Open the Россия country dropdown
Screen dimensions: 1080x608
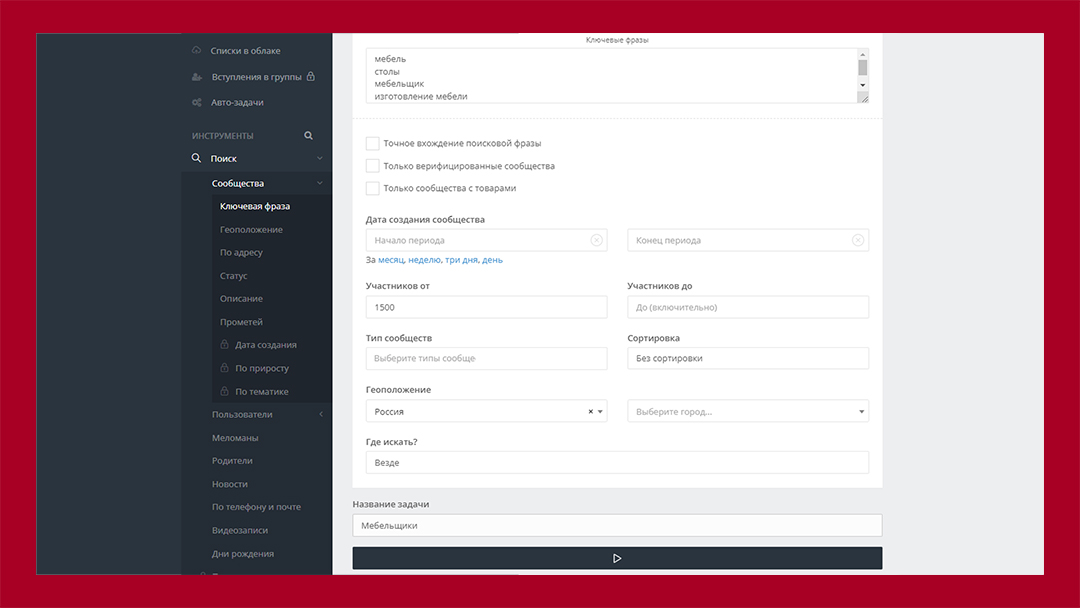[486, 411]
